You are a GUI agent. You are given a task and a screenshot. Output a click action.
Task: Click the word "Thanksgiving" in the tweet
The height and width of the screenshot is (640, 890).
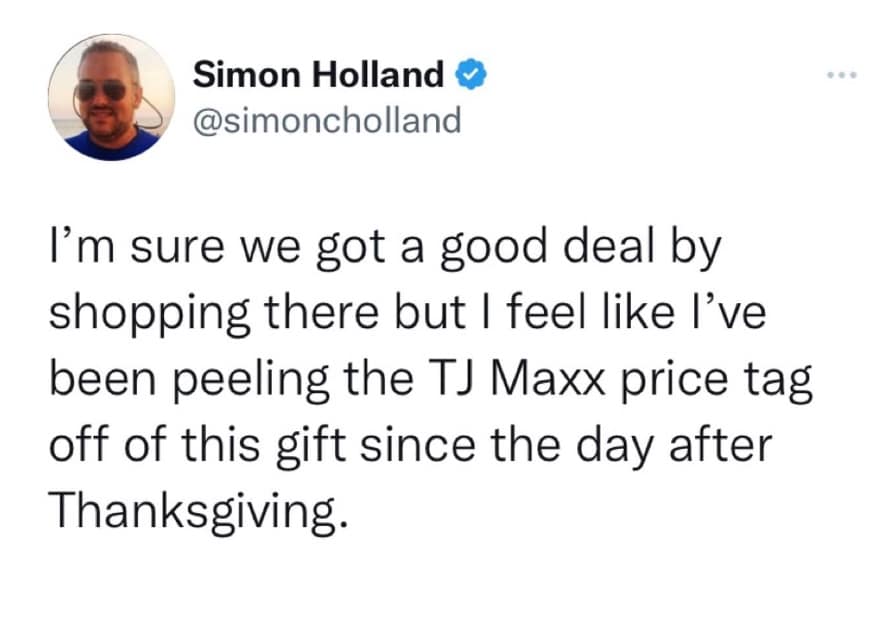(199, 512)
